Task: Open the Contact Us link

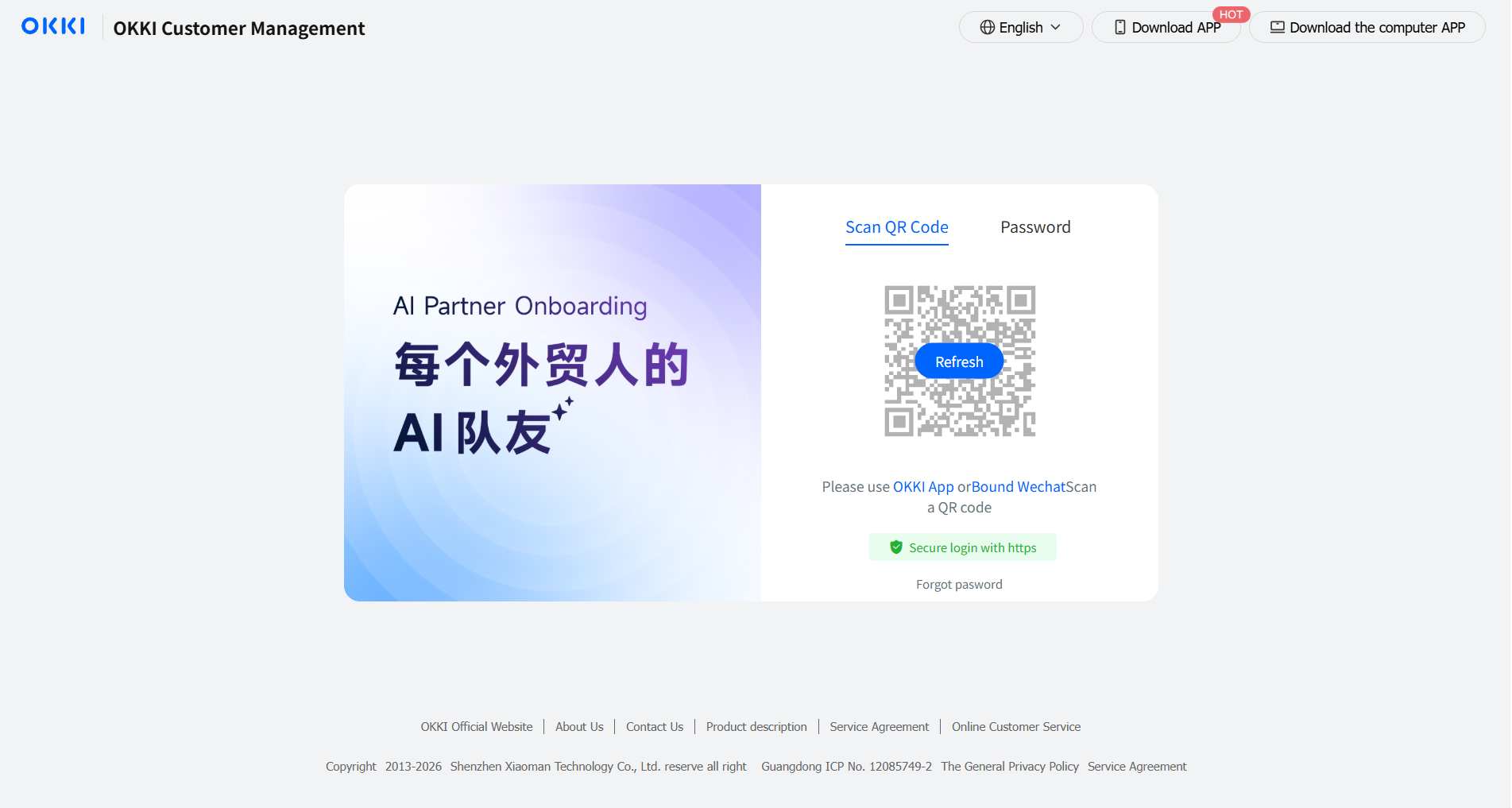Action: [x=655, y=727]
